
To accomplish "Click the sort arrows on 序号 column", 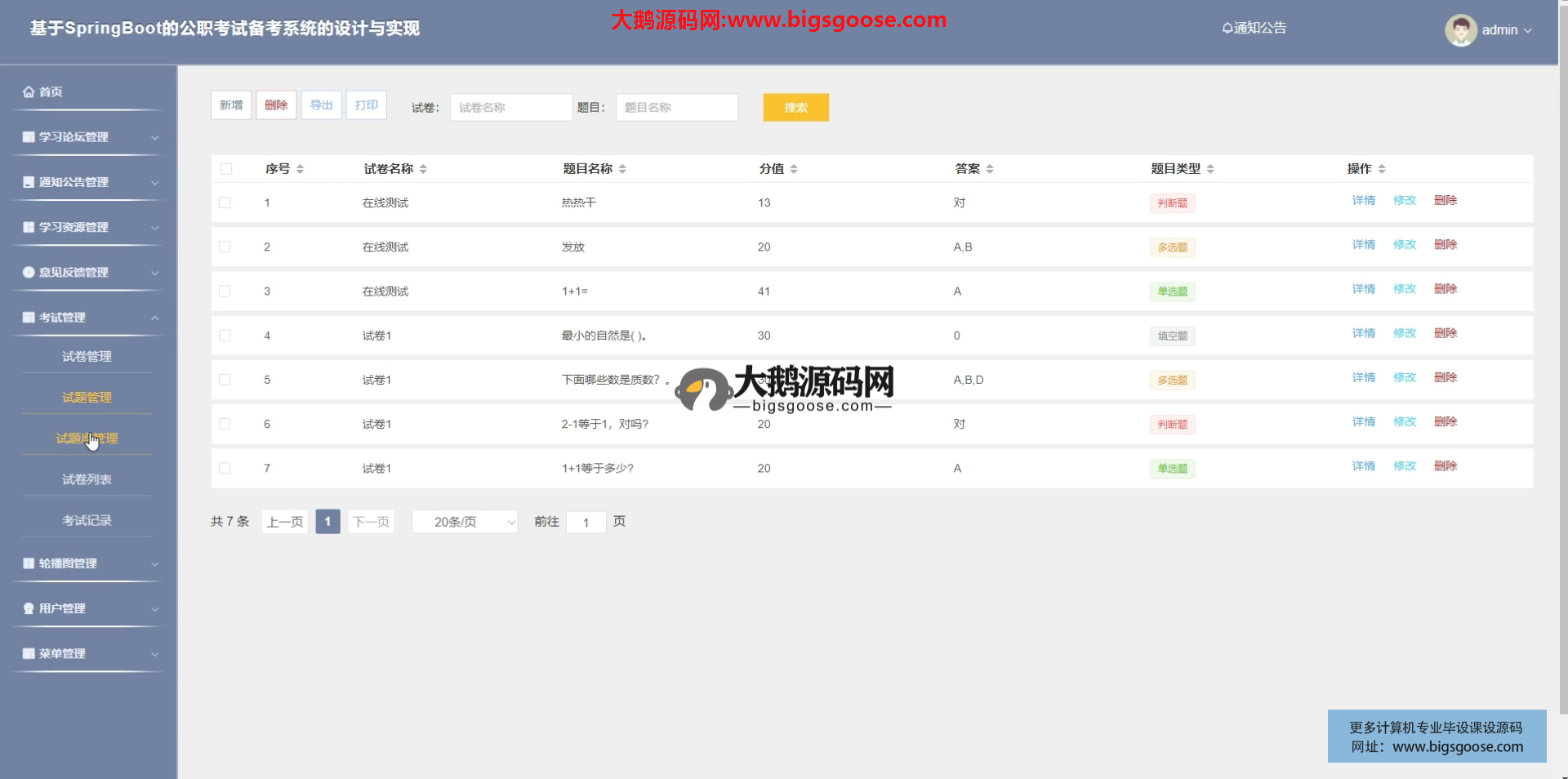I will click(x=301, y=169).
